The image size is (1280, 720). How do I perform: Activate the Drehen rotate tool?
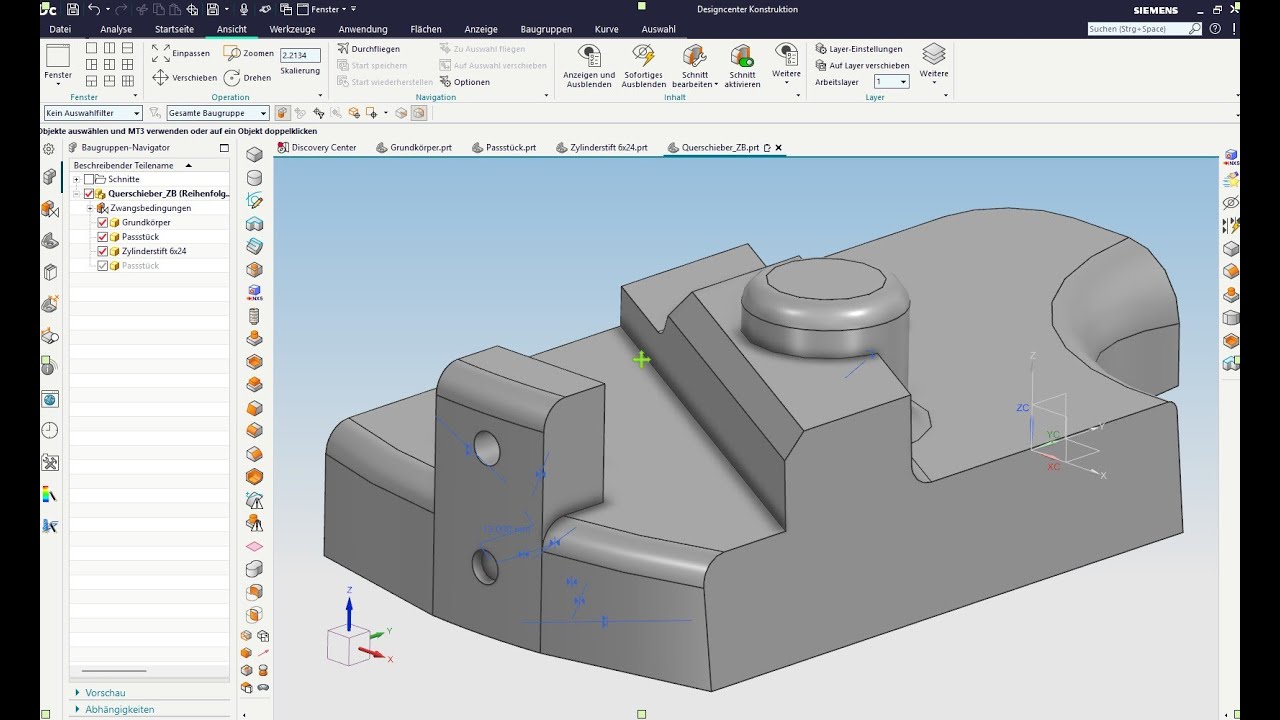click(233, 77)
